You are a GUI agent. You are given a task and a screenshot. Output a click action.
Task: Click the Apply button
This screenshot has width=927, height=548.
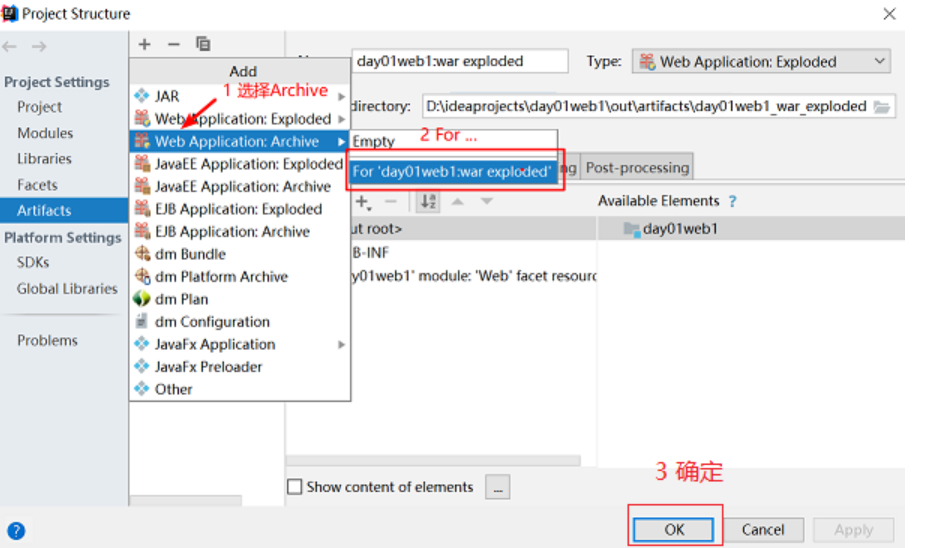[x=853, y=530]
